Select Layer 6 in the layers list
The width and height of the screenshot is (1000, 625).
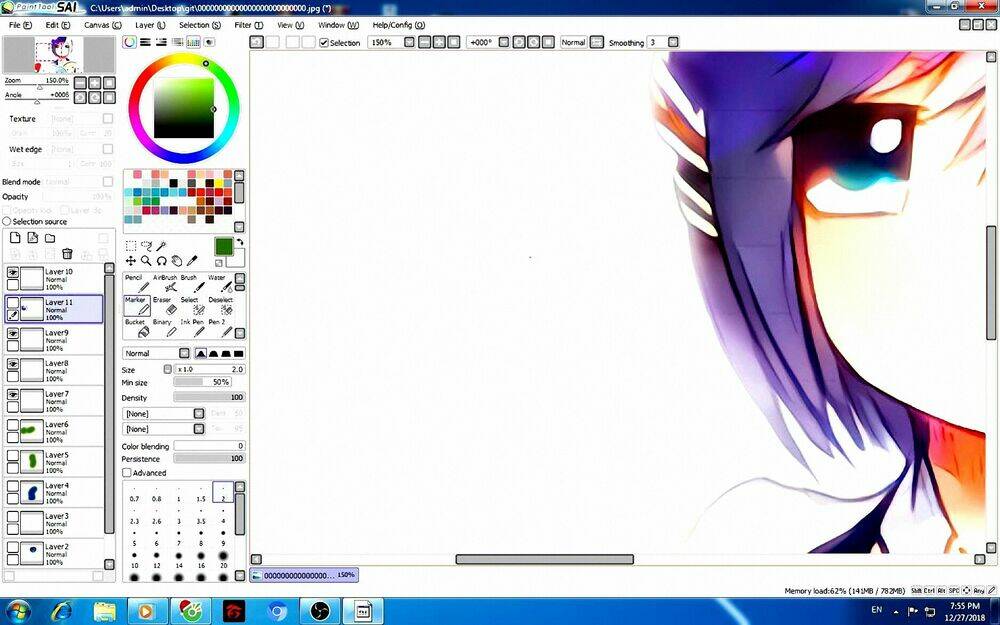coord(60,432)
